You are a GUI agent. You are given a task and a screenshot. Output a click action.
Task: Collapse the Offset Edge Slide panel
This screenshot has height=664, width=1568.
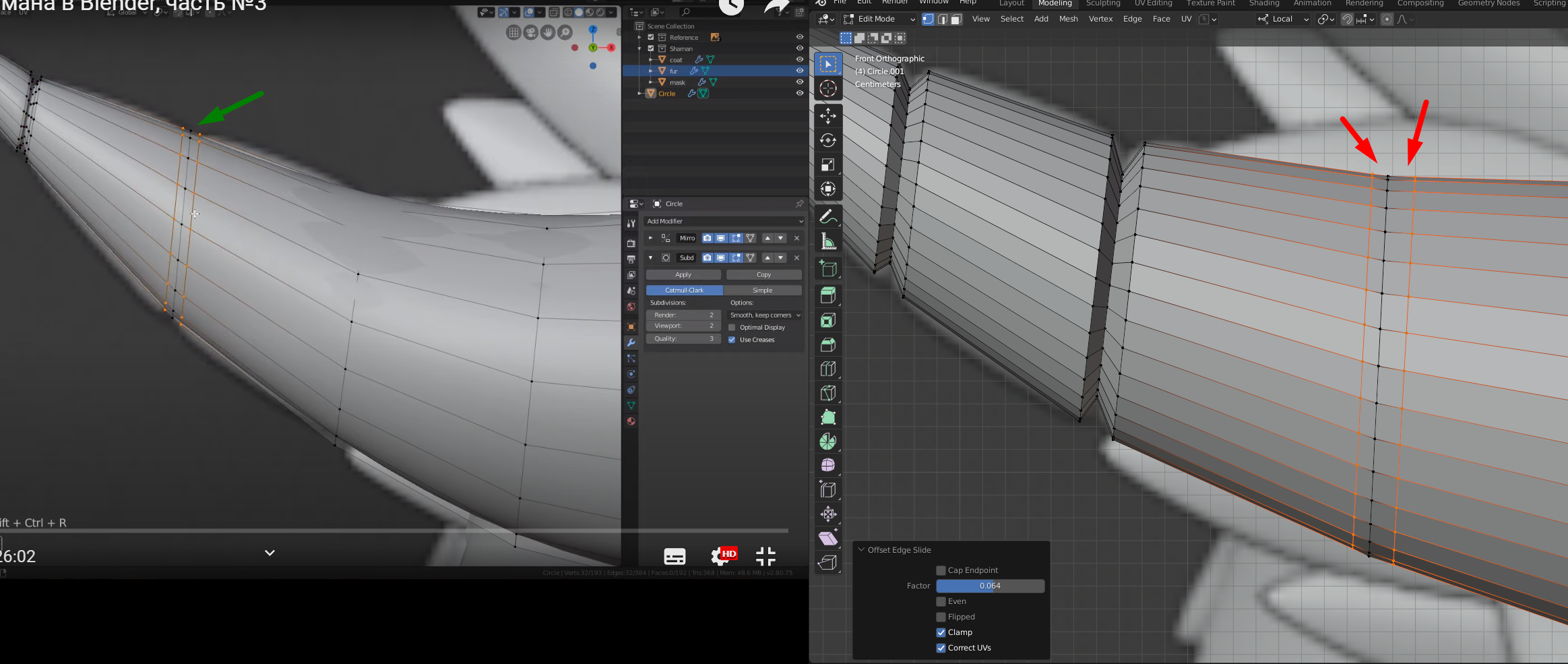[x=861, y=550]
